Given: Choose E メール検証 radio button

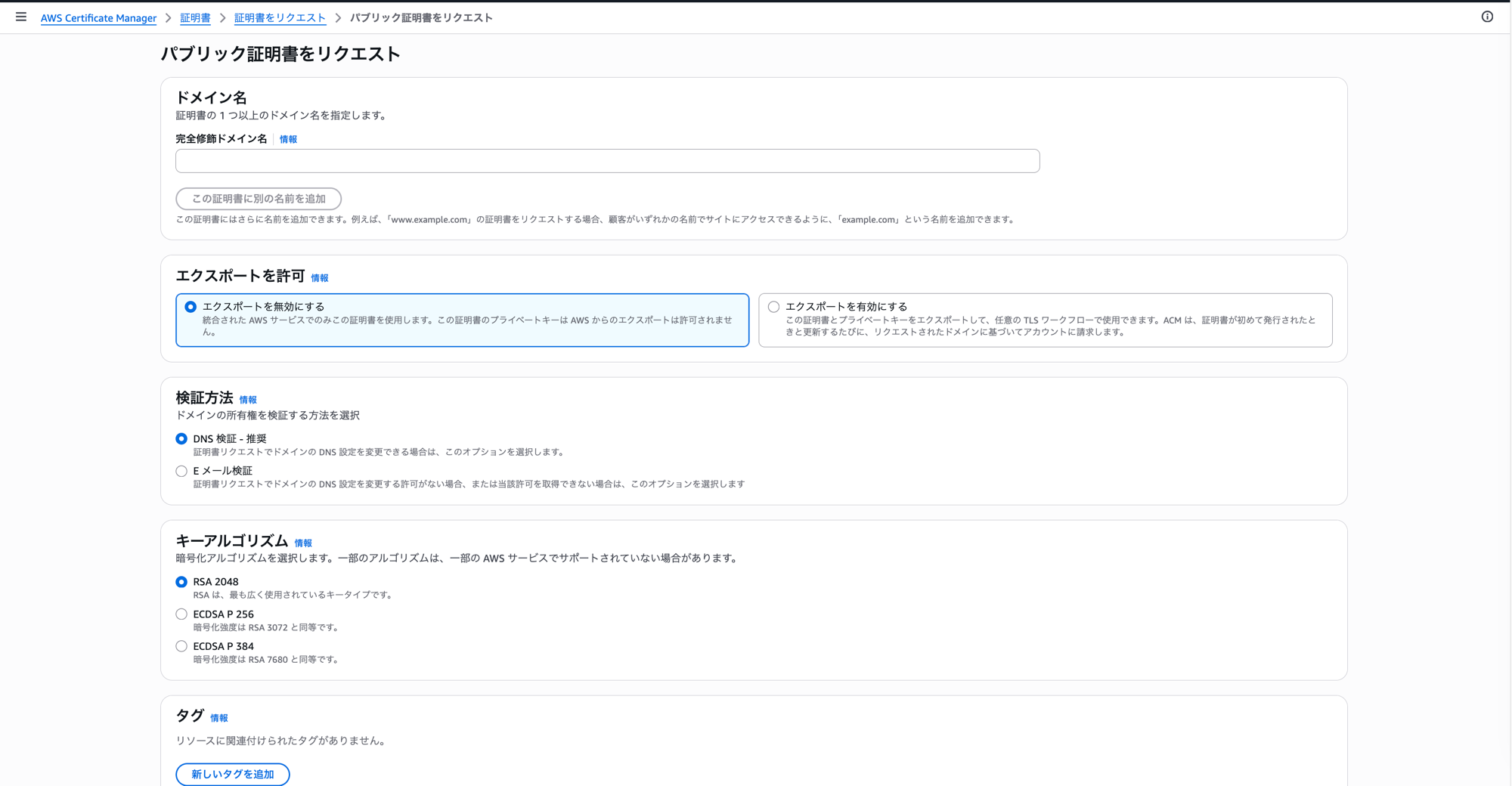Looking at the screenshot, I should pyautogui.click(x=181, y=471).
